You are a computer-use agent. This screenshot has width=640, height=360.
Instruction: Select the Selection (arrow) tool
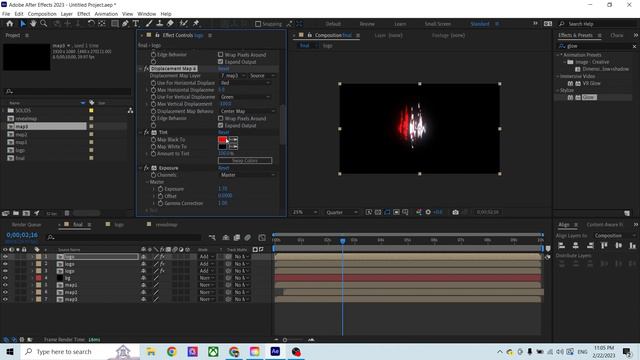(23, 24)
